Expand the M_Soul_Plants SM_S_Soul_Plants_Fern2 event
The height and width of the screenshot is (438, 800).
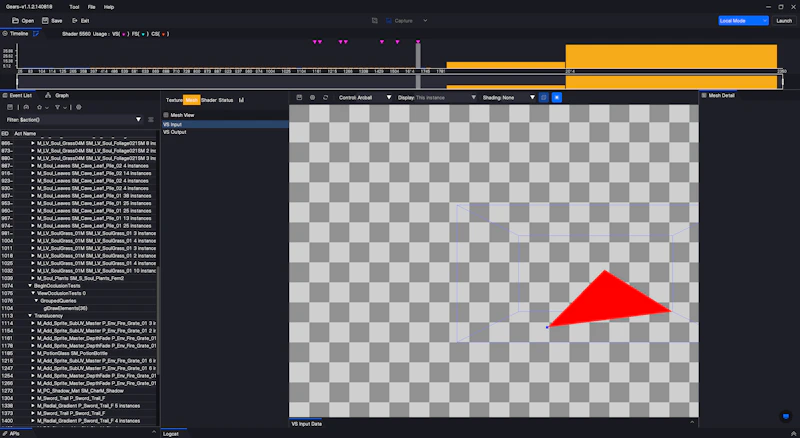click(x=33, y=278)
